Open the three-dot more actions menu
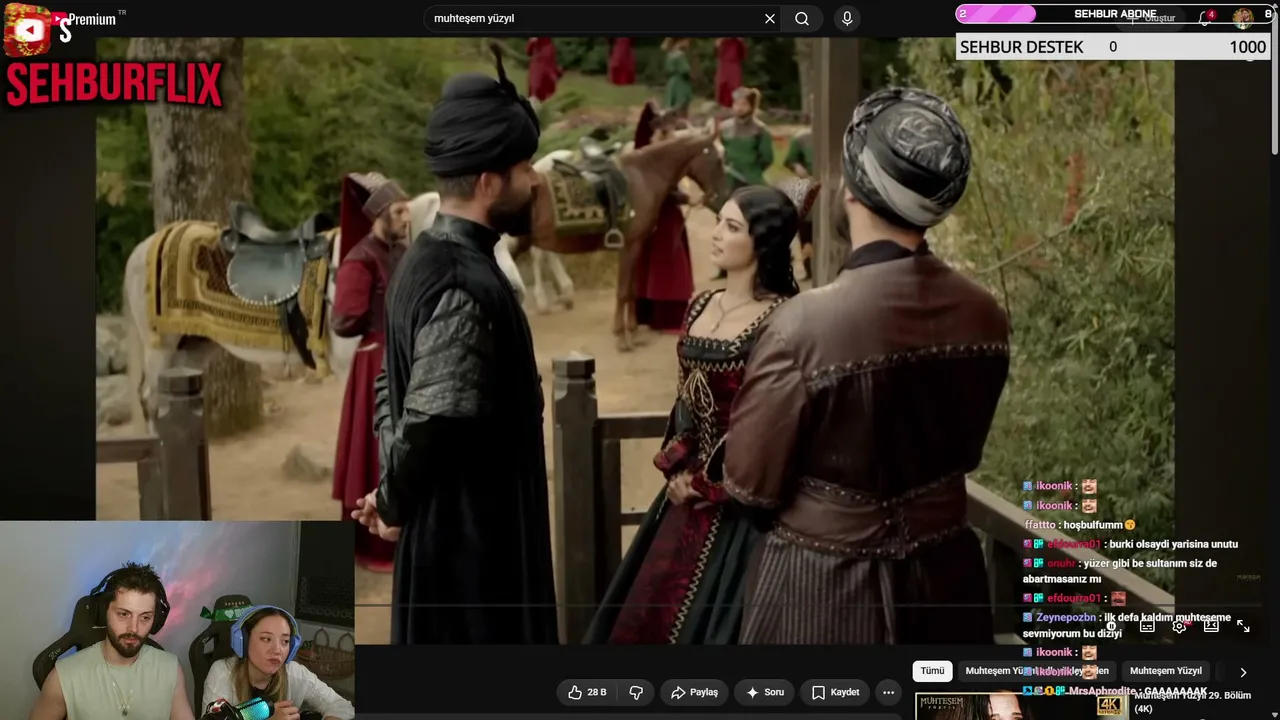This screenshot has width=1280, height=720. [888, 692]
